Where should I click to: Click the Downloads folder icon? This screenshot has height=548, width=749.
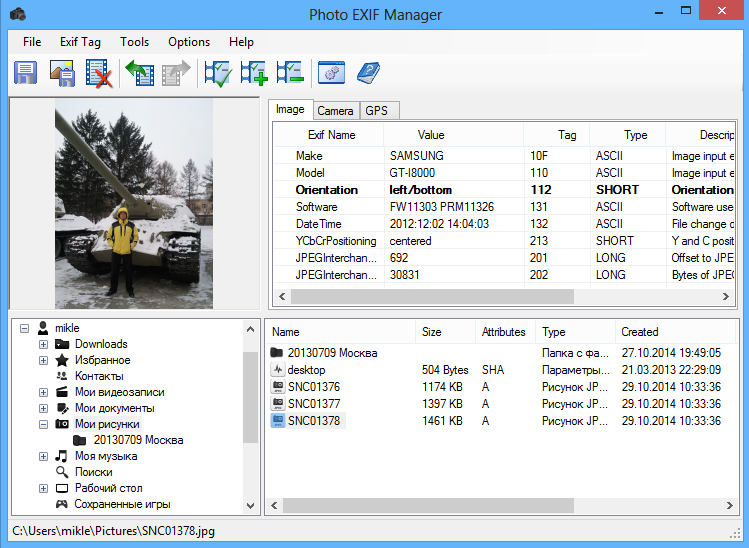pyautogui.click(x=62, y=344)
